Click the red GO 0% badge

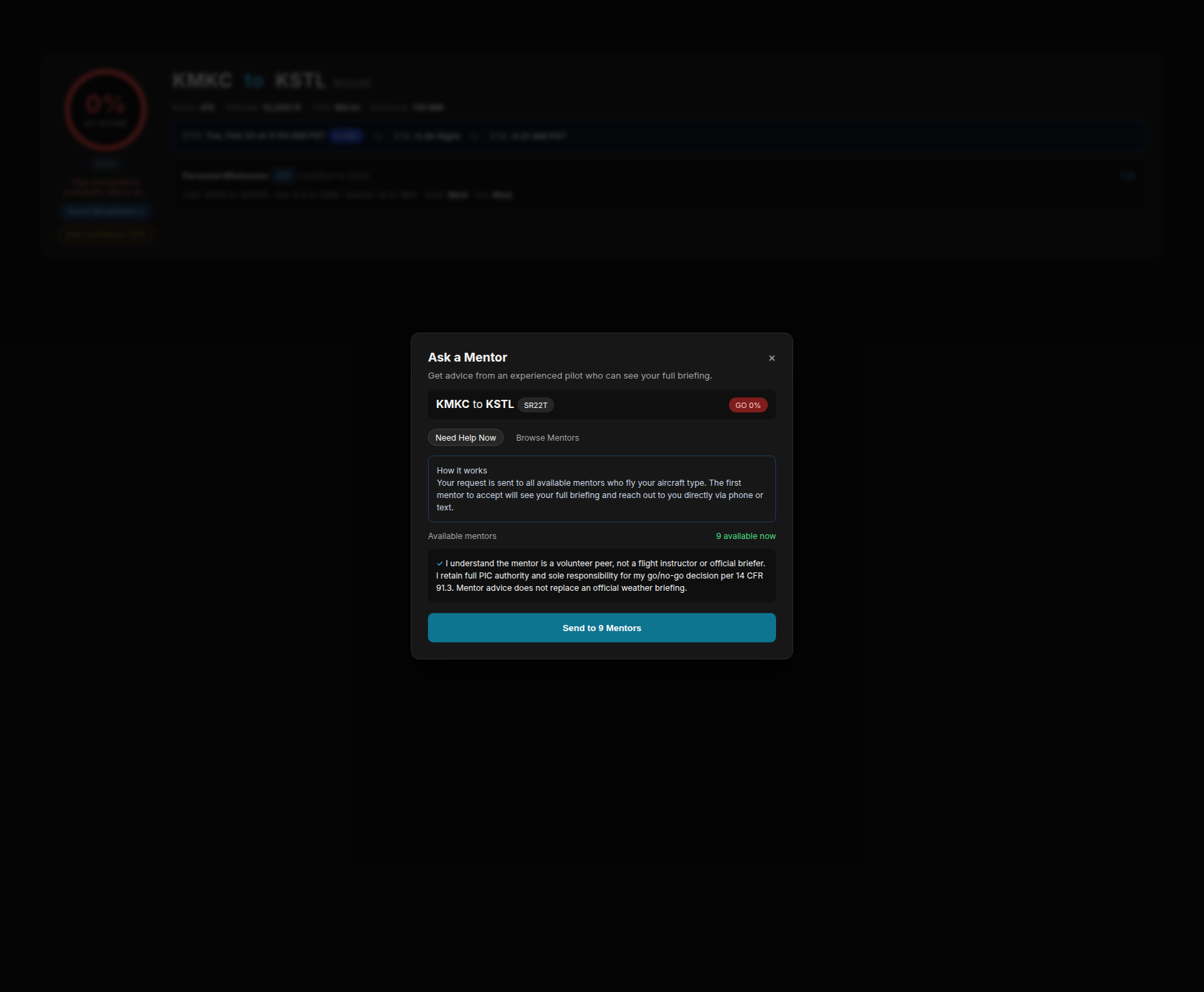point(748,405)
